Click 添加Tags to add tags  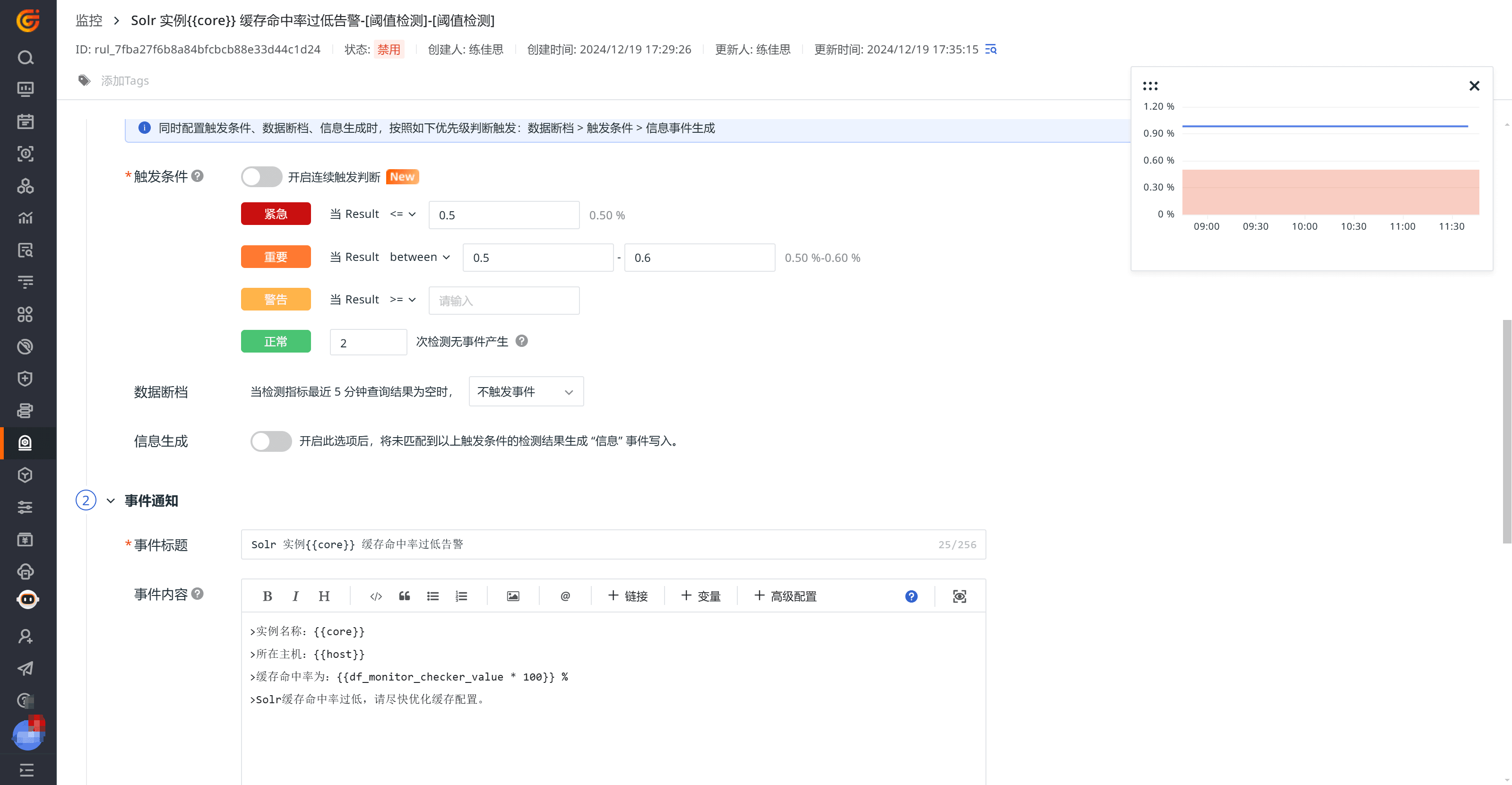125,80
